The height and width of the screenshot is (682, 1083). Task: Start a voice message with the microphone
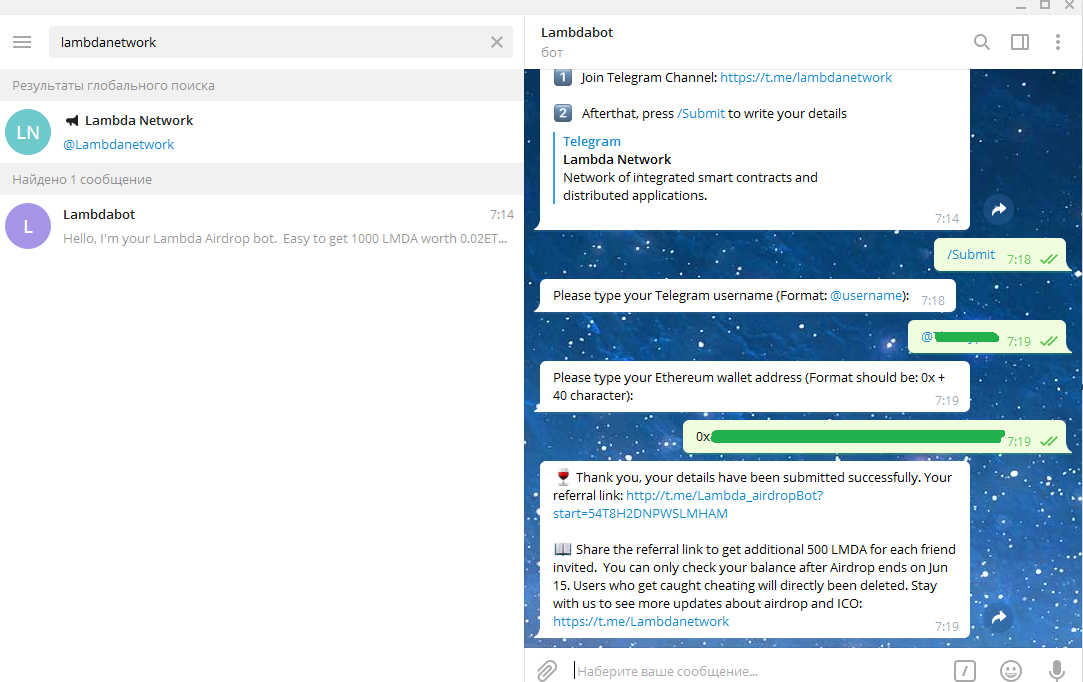click(x=1057, y=671)
